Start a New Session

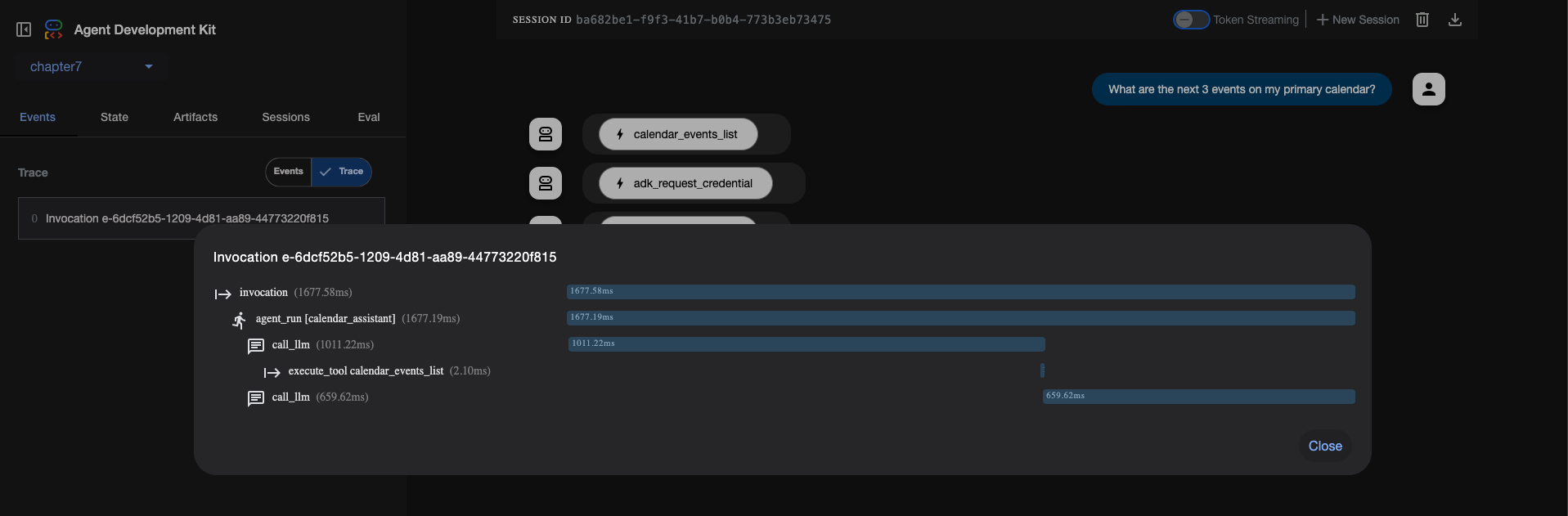1358,20
